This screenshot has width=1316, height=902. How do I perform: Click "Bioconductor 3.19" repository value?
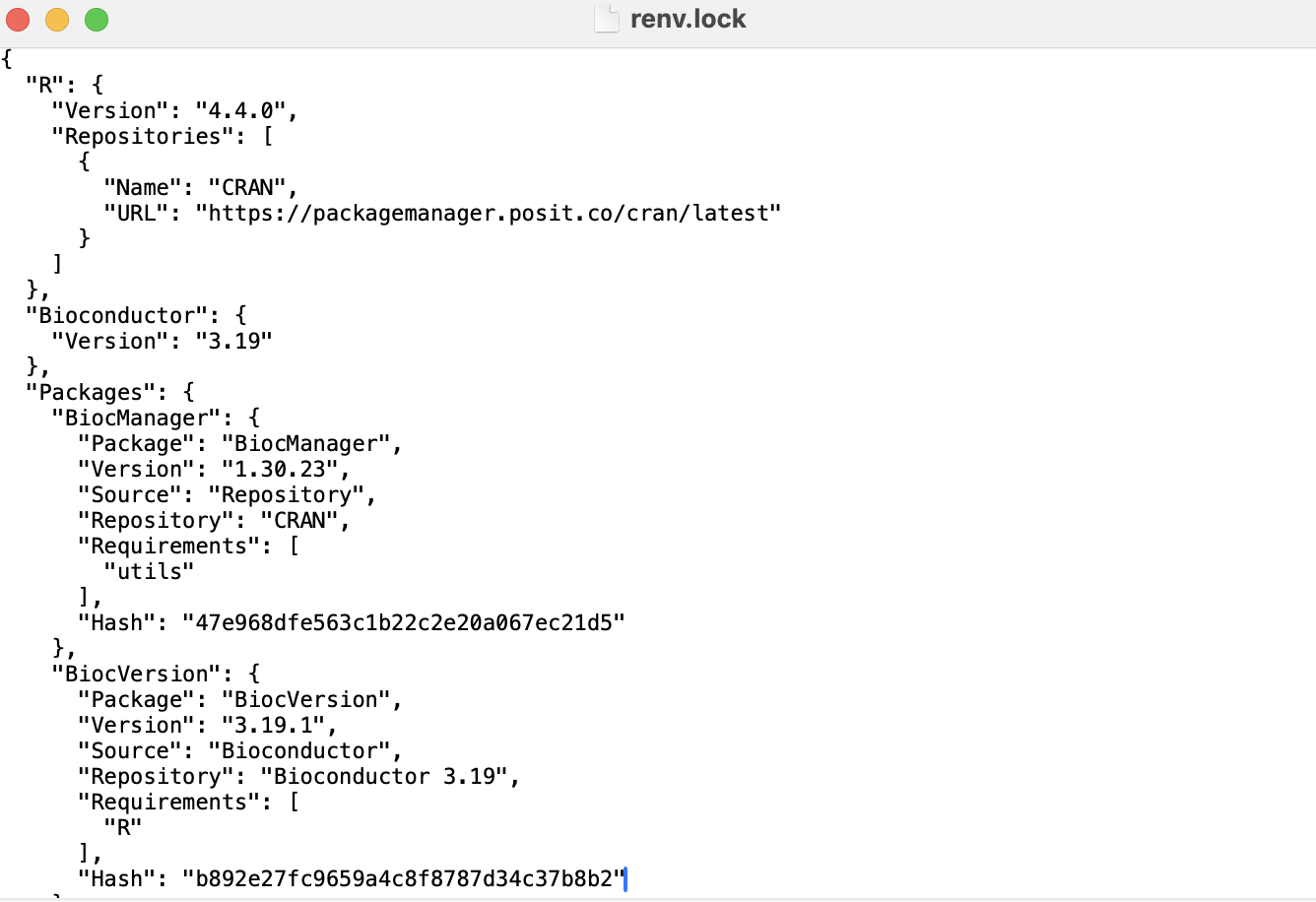pos(384,776)
